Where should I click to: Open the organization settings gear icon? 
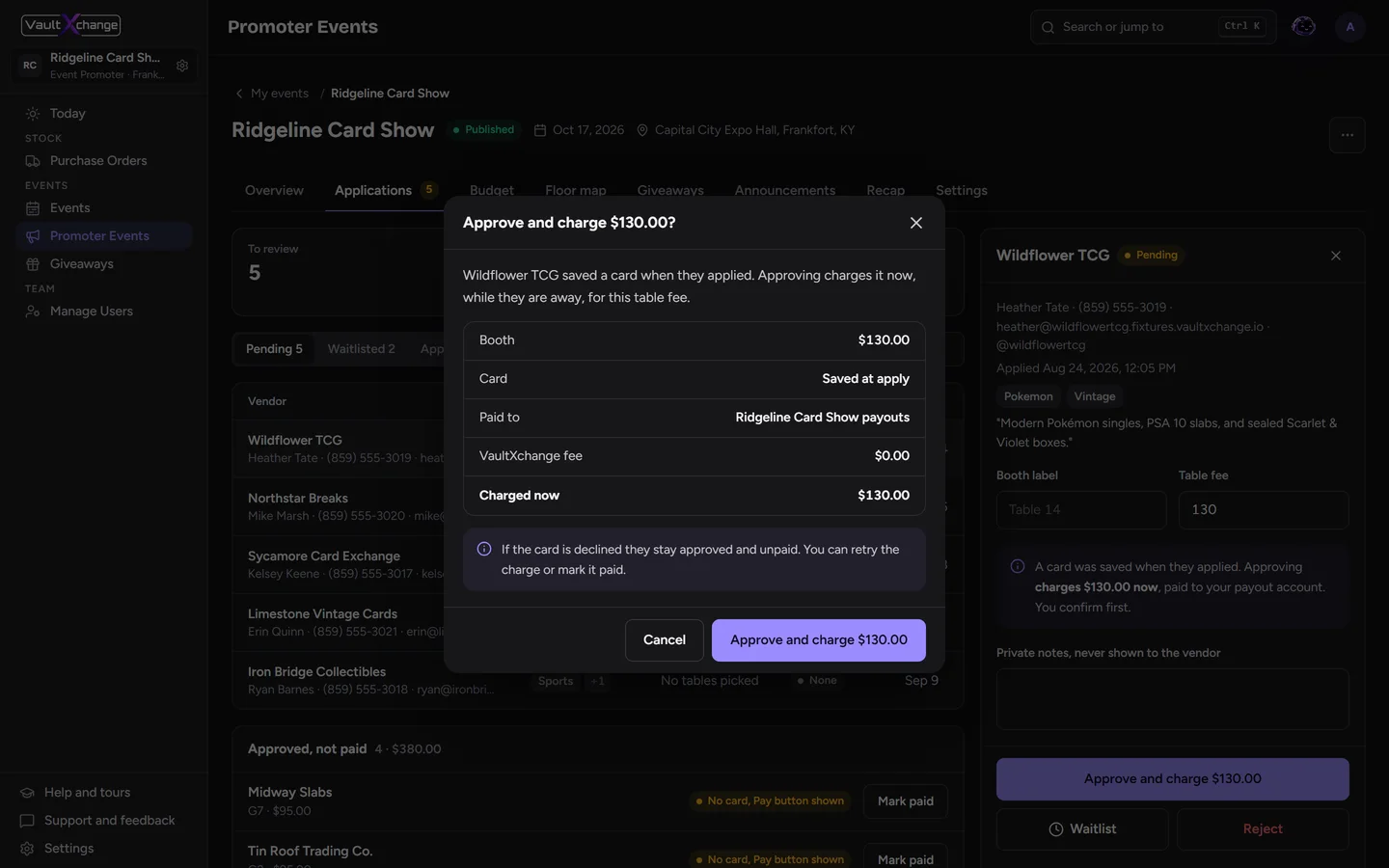pyautogui.click(x=182, y=66)
